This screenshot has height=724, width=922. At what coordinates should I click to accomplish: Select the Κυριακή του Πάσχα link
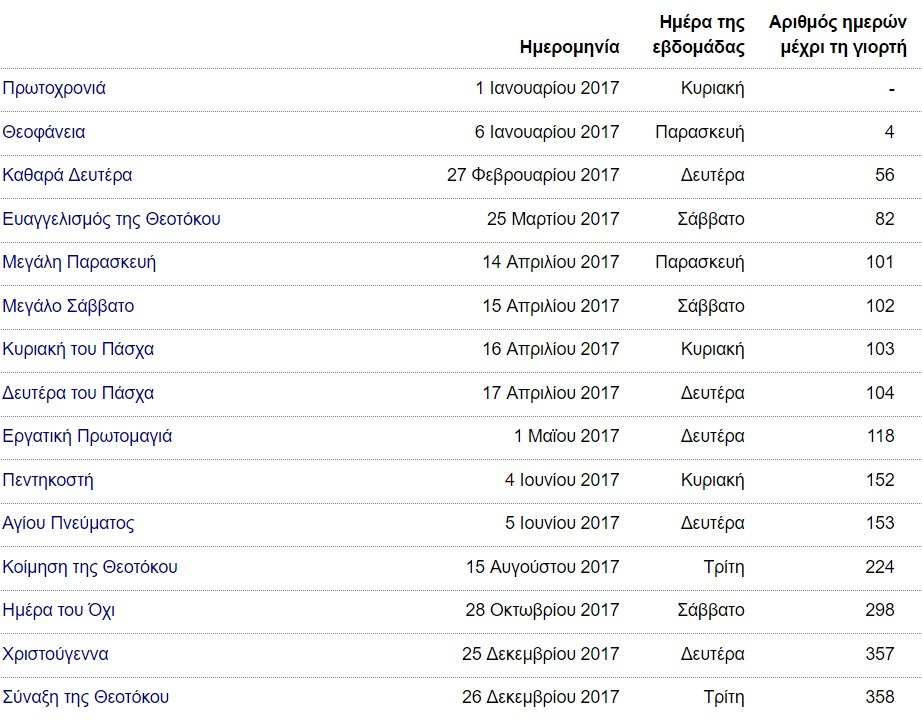click(79, 349)
